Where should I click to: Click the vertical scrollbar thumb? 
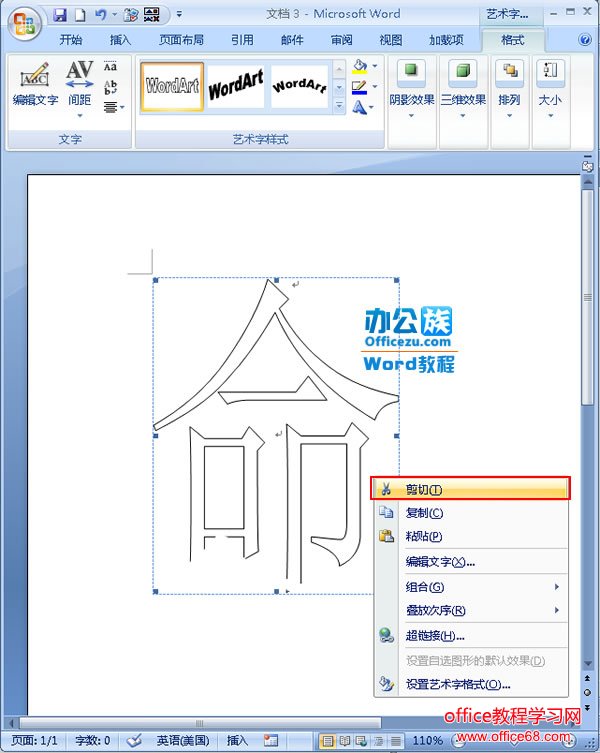(588, 297)
